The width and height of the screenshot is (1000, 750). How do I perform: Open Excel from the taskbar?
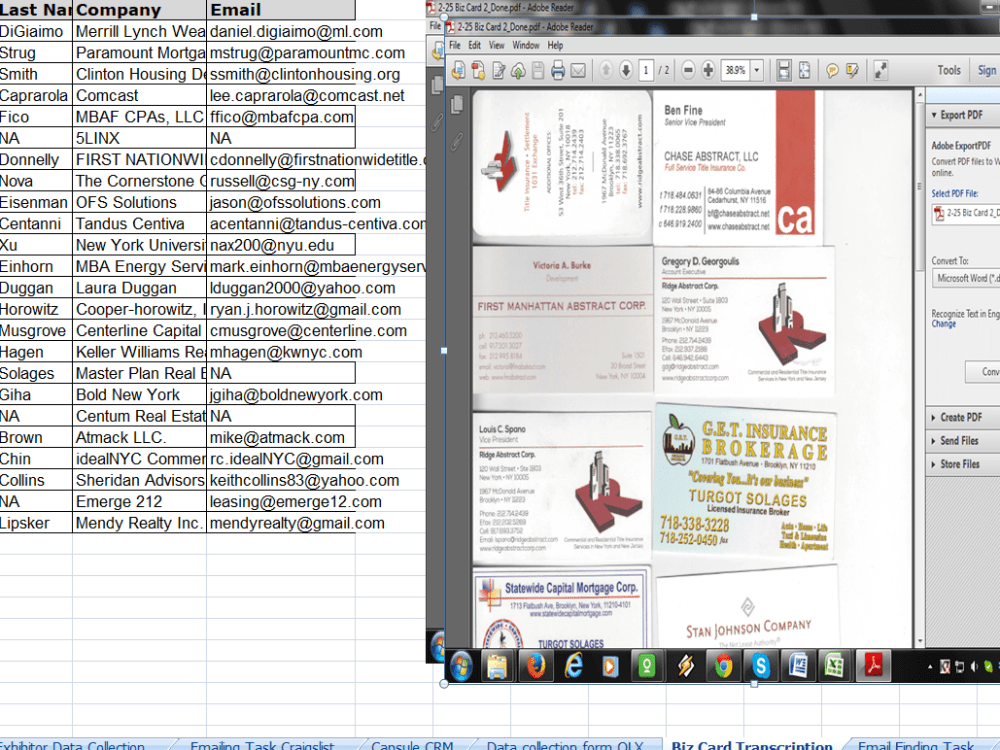tap(835, 666)
